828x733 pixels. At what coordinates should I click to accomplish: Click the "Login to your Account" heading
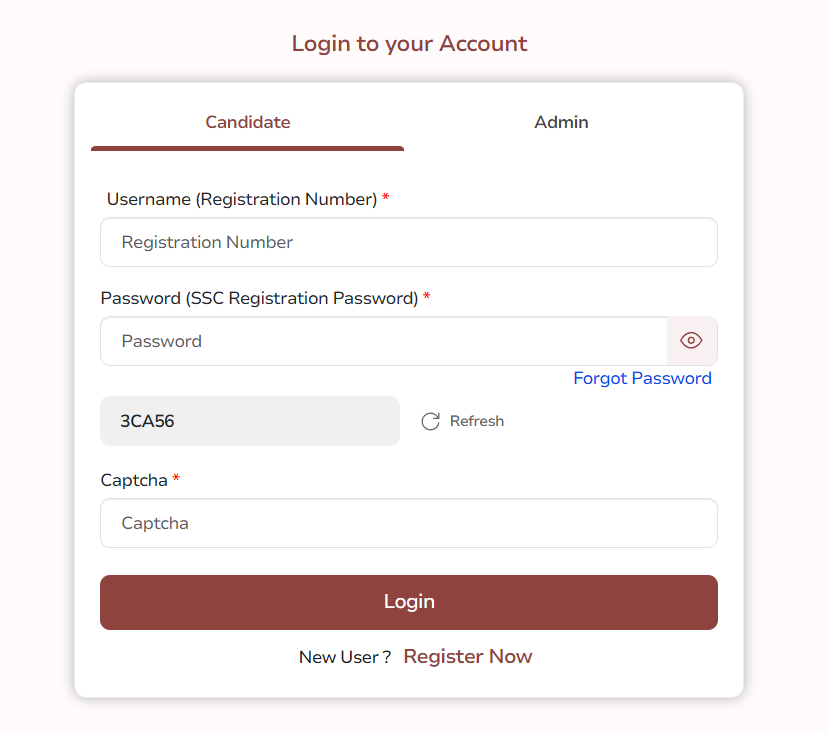pos(409,44)
